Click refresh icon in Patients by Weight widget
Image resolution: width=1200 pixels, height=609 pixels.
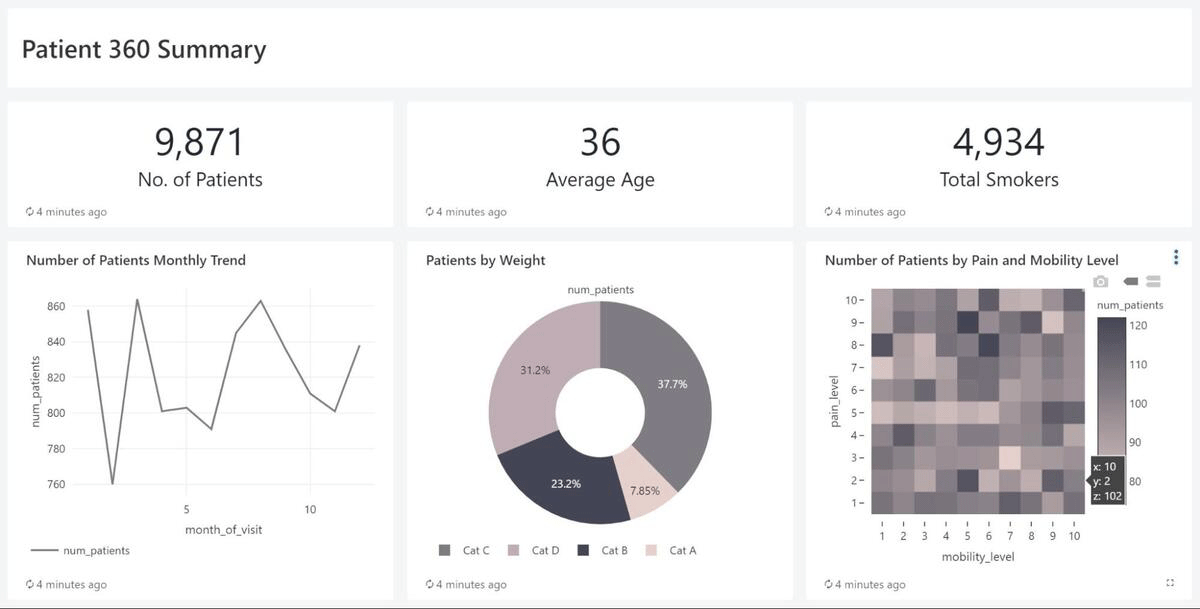pyautogui.click(x=430, y=585)
